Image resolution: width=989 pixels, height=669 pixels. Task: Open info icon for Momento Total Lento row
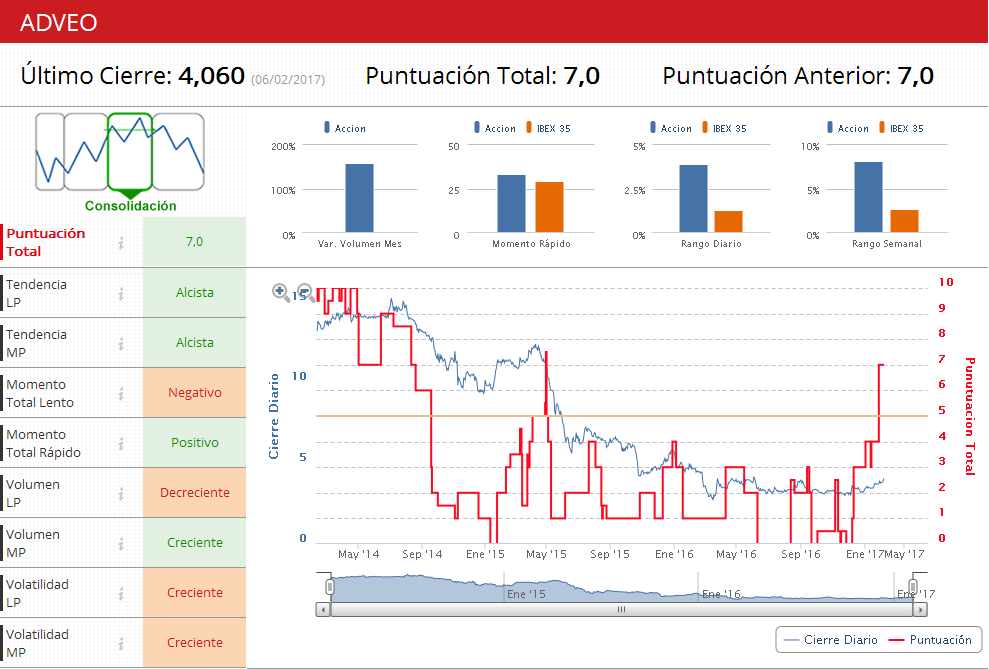point(121,393)
